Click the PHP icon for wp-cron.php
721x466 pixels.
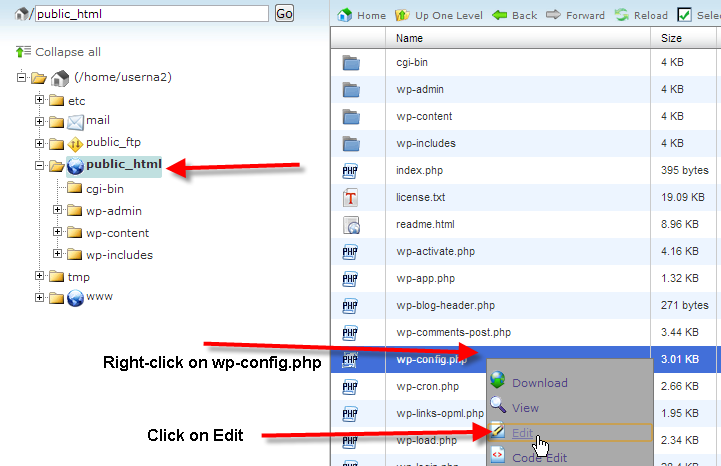click(350, 387)
